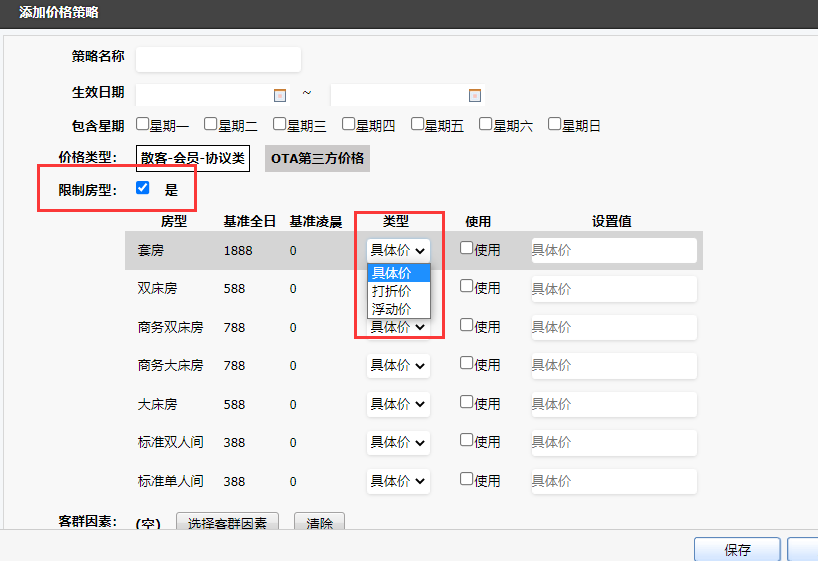This screenshot has width=818, height=561.
Task: Click the 商务双床房 room type name
Action: (x=171, y=327)
